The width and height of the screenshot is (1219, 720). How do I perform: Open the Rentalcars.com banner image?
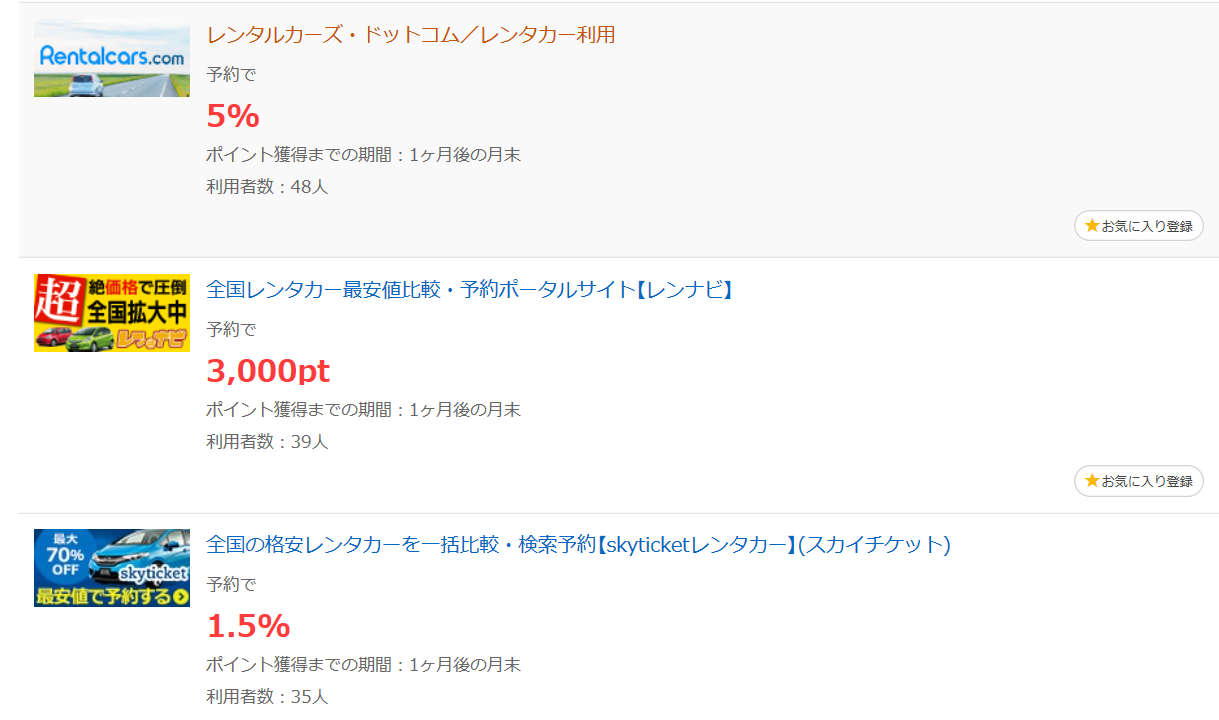click(x=112, y=58)
